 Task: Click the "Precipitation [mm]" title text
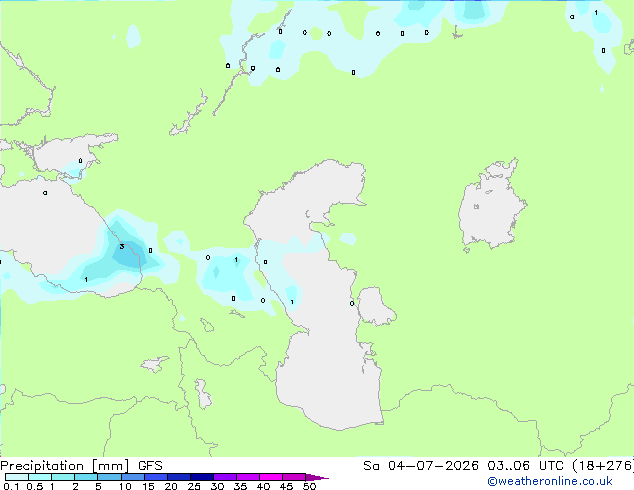(x=65, y=466)
